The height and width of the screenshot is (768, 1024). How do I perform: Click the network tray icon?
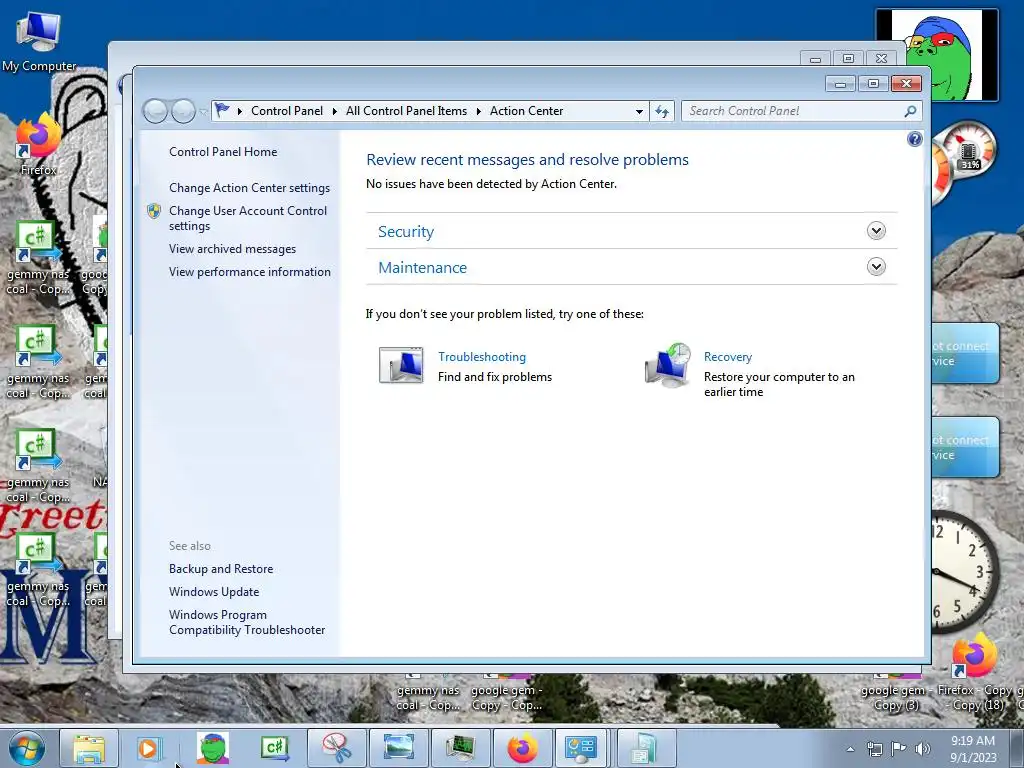(x=874, y=749)
